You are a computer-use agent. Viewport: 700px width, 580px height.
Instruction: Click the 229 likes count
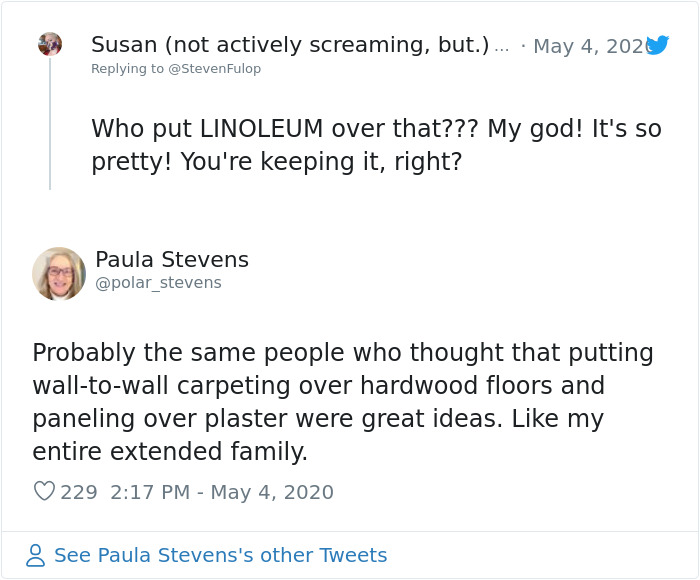tap(79, 492)
